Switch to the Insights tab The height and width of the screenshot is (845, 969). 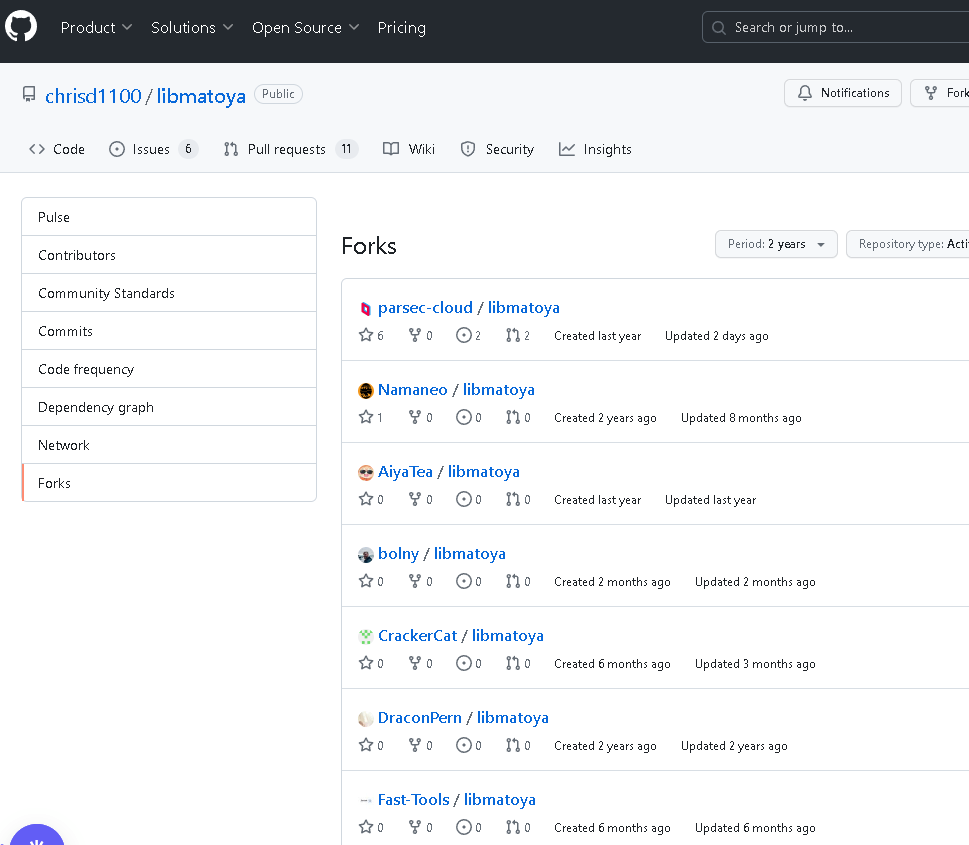(595, 149)
